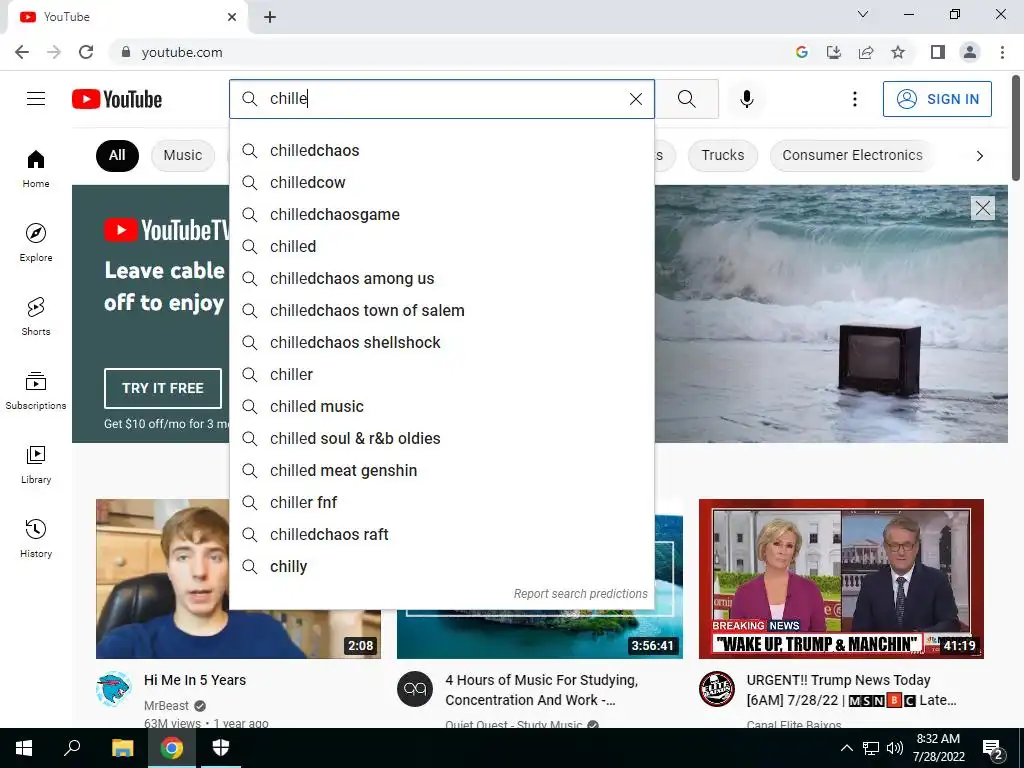Click 'Hi Me In 5 Years' title
The height and width of the screenshot is (768, 1024).
[x=195, y=680]
